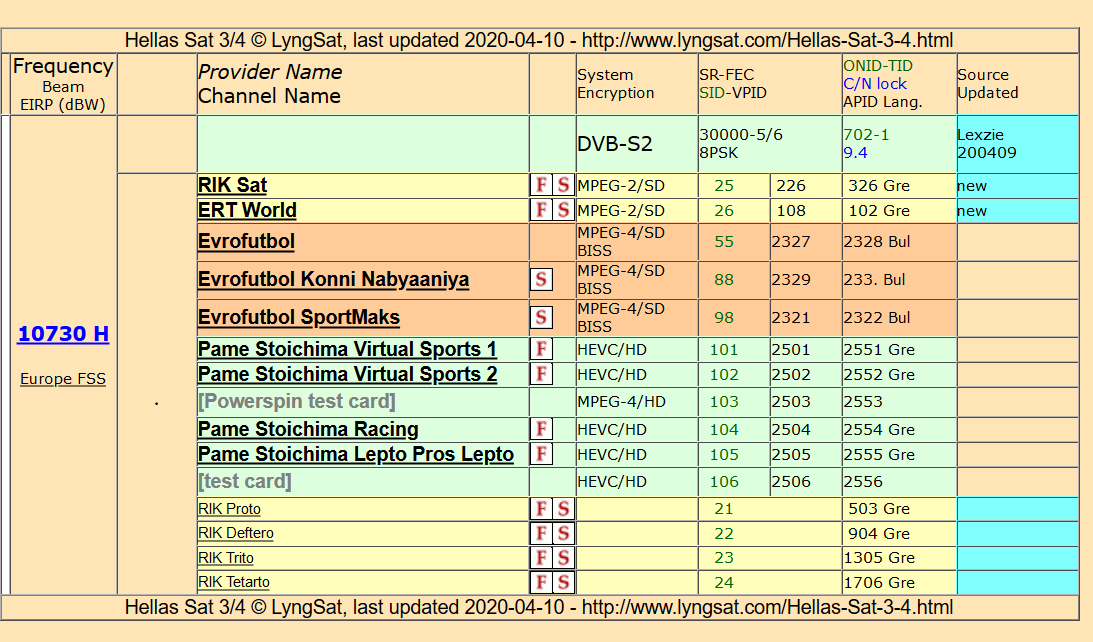The height and width of the screenshot is (642, 1093).
Task: Open Pame Stoichima Virtual Sports 1 link
Action: (347, 349)
